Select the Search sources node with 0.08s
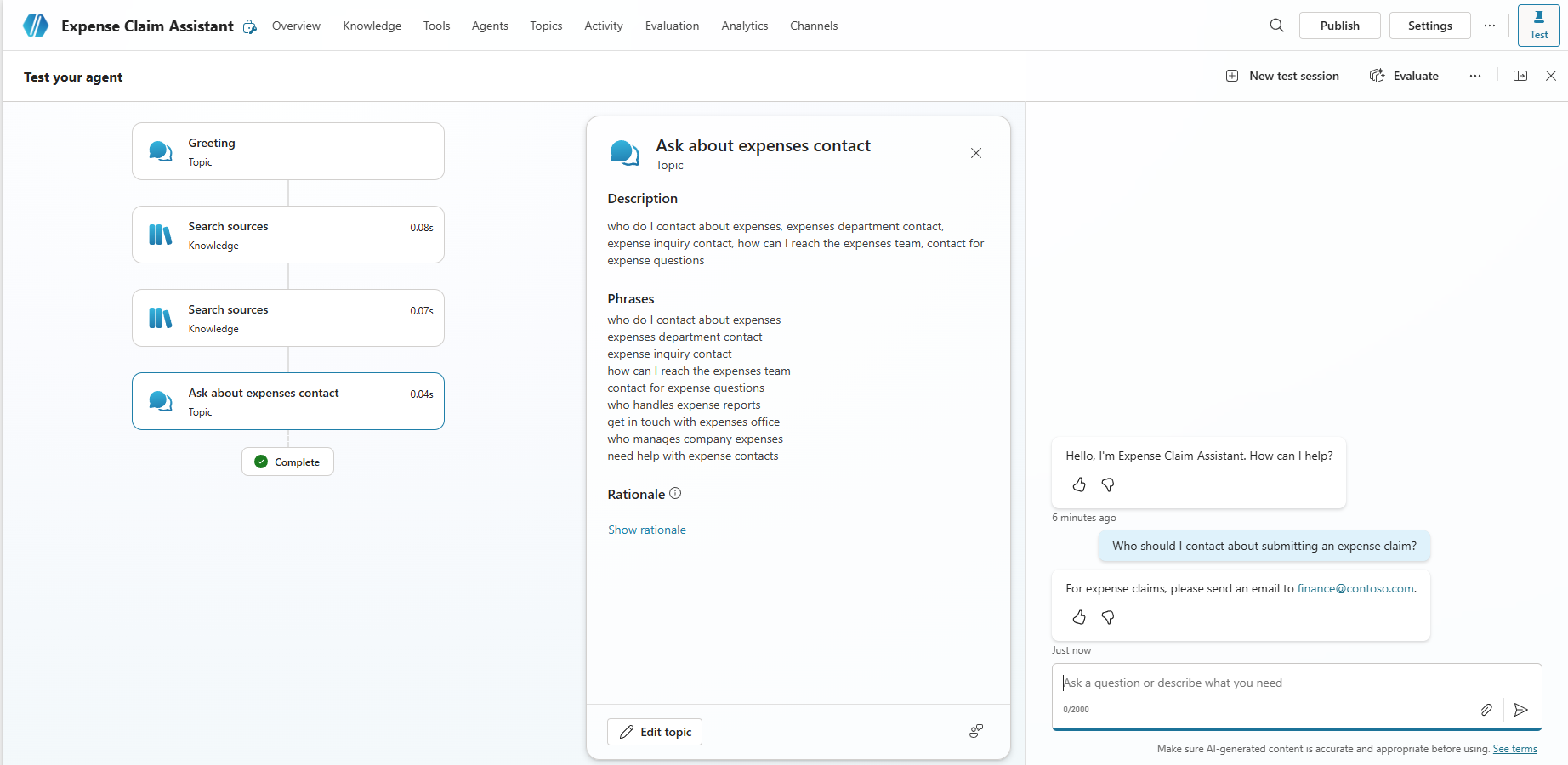Viewport: 1568px width, 765px height. [288, 235]
